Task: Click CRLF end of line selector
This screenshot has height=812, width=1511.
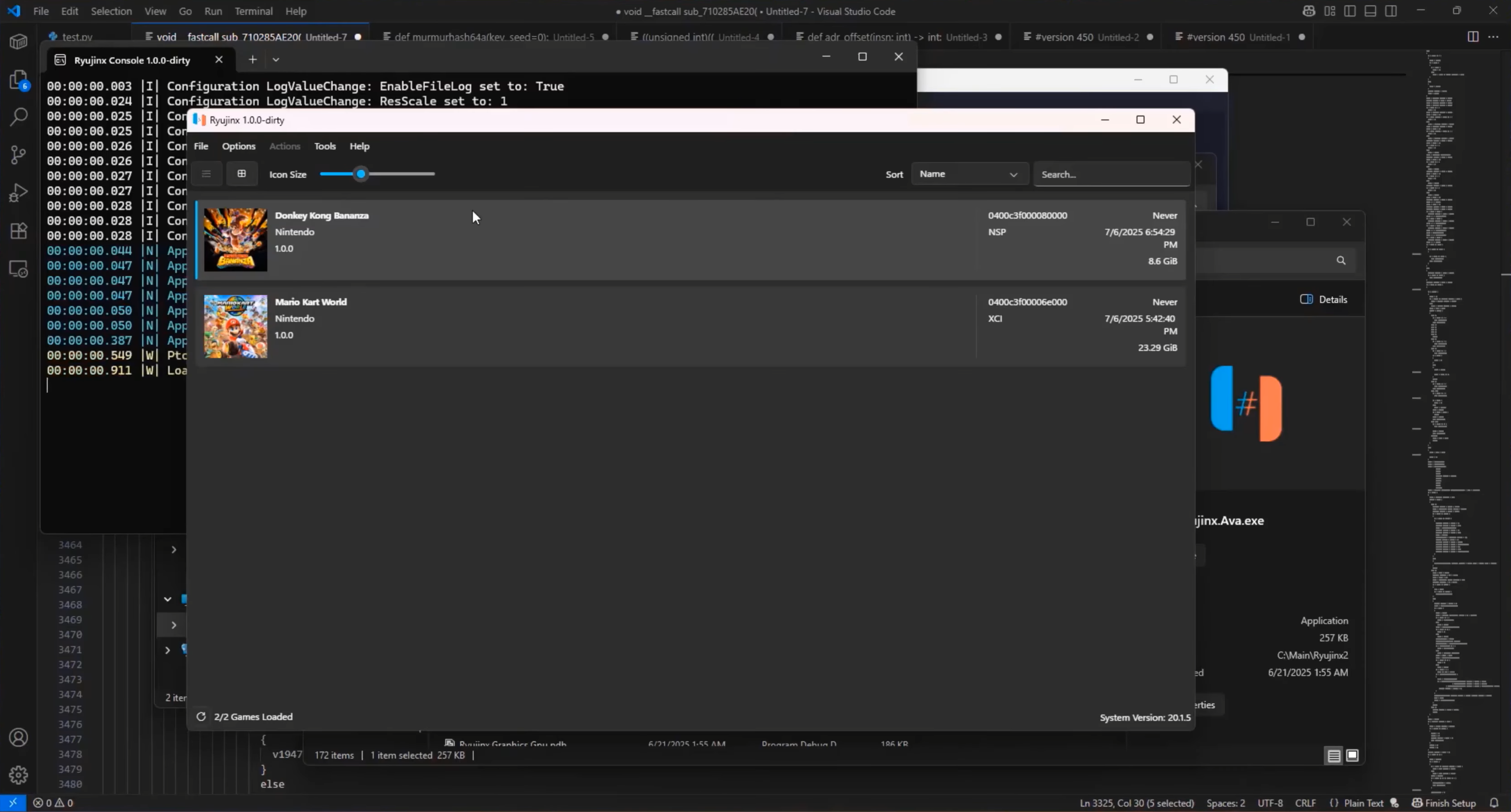Action: [1305, 803]
